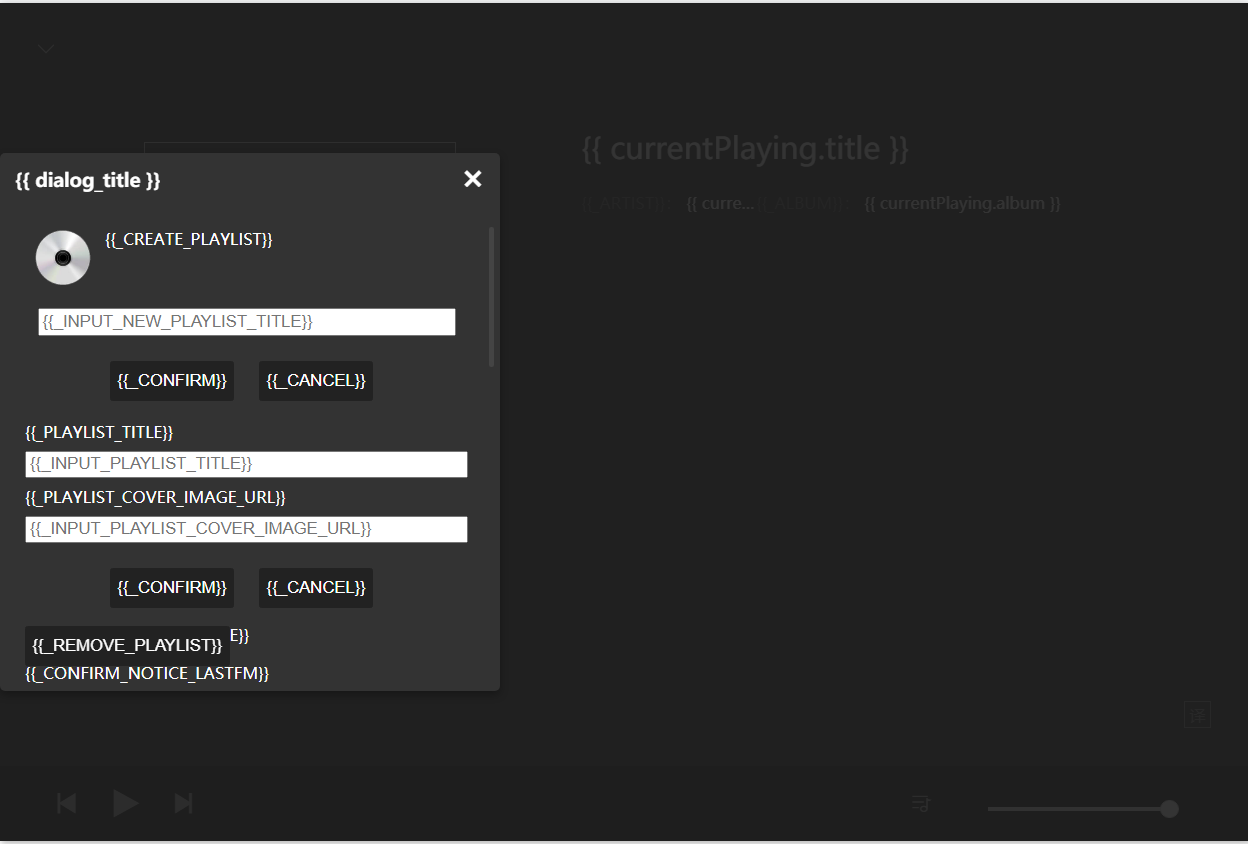This screenshot has height=844, width=1248.
Task: Click Cancel under the cover image URL field
Action: point(316,588)
